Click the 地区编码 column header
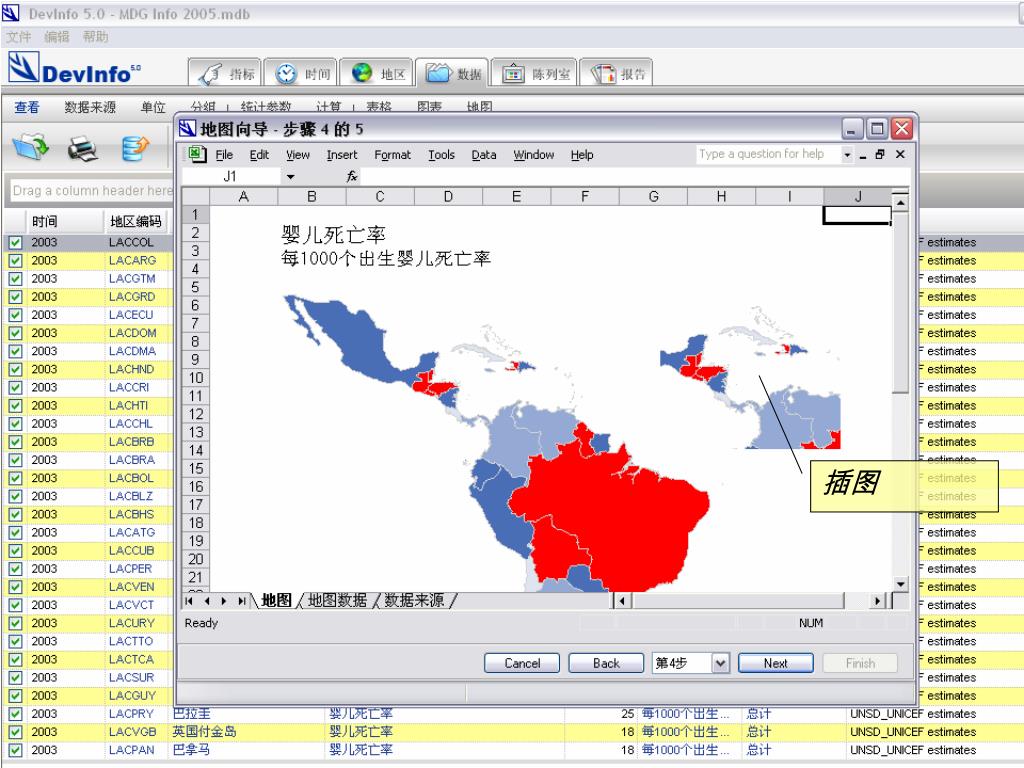Image resolution: width=1024 pixels, height=768 pixels. 136,221
